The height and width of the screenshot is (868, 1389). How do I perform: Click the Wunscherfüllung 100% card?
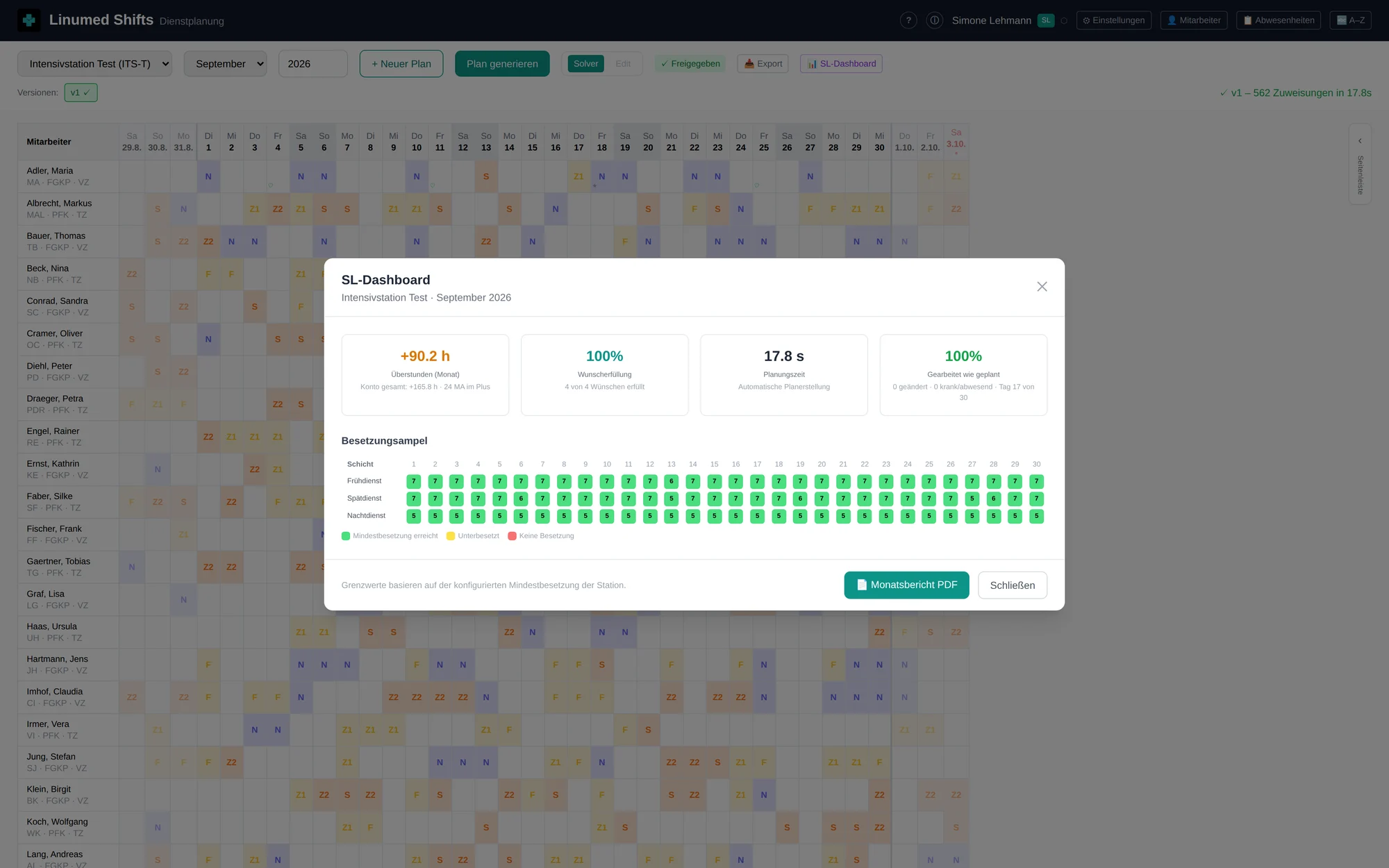604,375
